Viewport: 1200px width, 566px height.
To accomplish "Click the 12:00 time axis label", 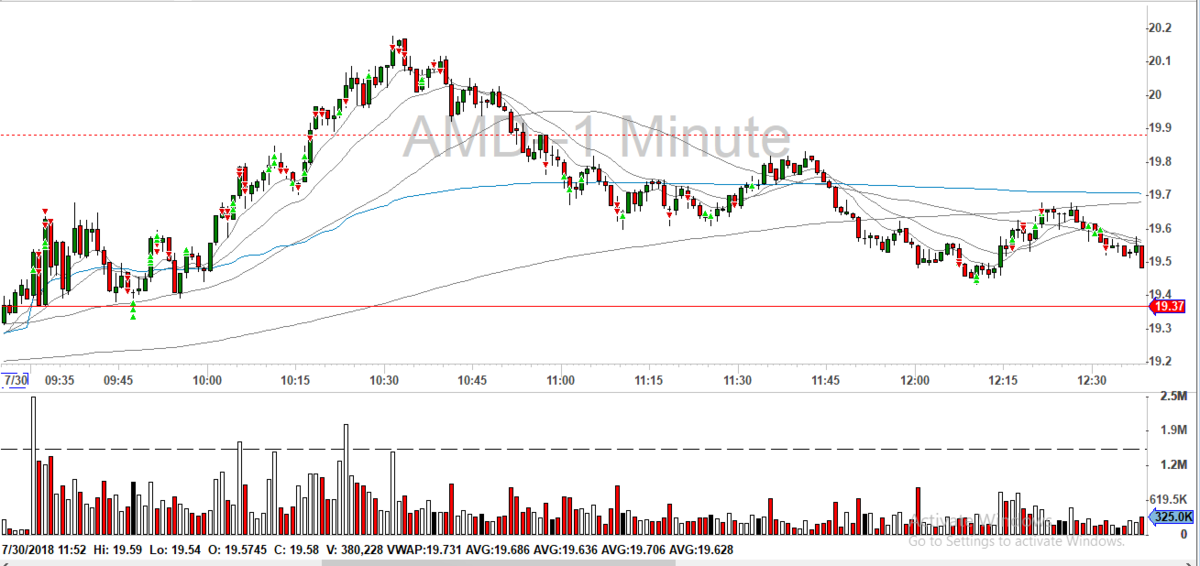I will click(x=914, y=380).
